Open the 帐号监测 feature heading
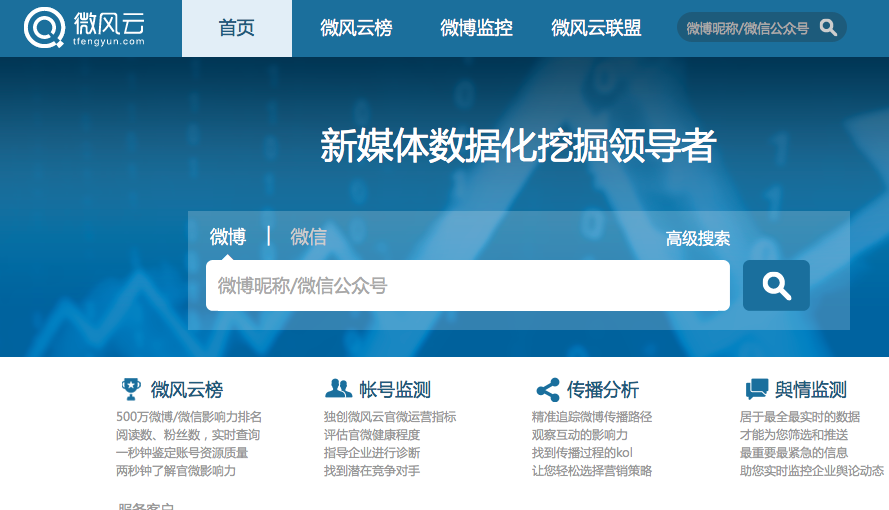Image resolution: width=889 pixels, height=510 pixels. (395, 390)
